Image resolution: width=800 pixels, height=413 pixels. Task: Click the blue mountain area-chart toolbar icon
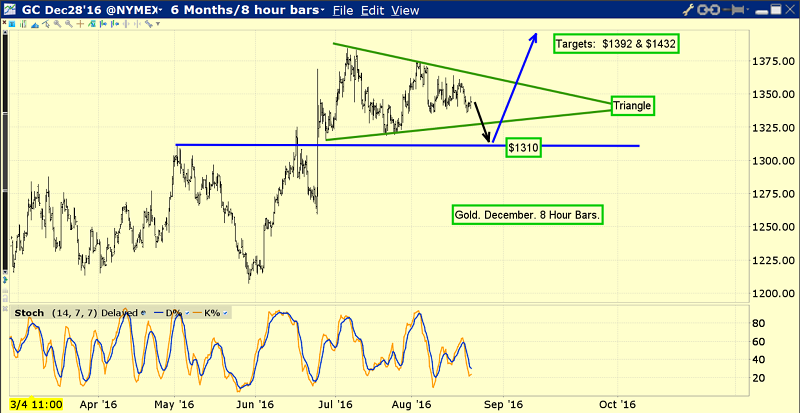coord(35,25)
